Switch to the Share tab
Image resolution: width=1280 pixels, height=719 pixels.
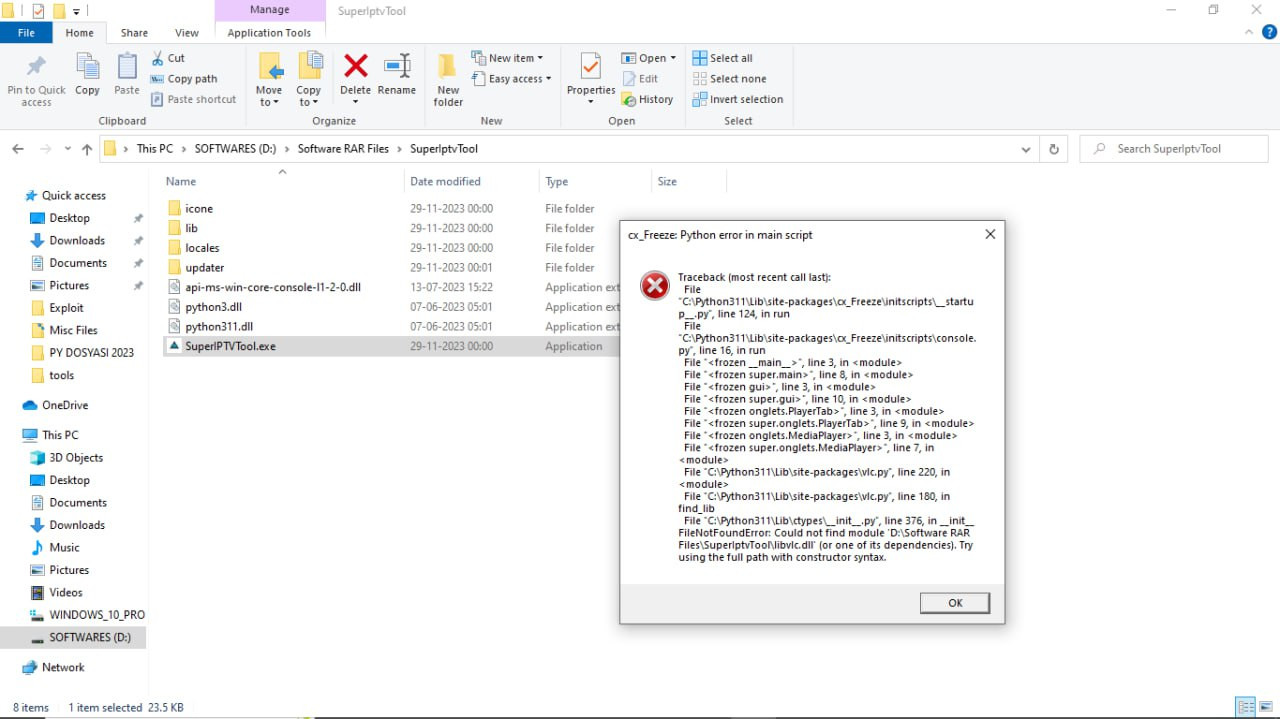(134, 33)
